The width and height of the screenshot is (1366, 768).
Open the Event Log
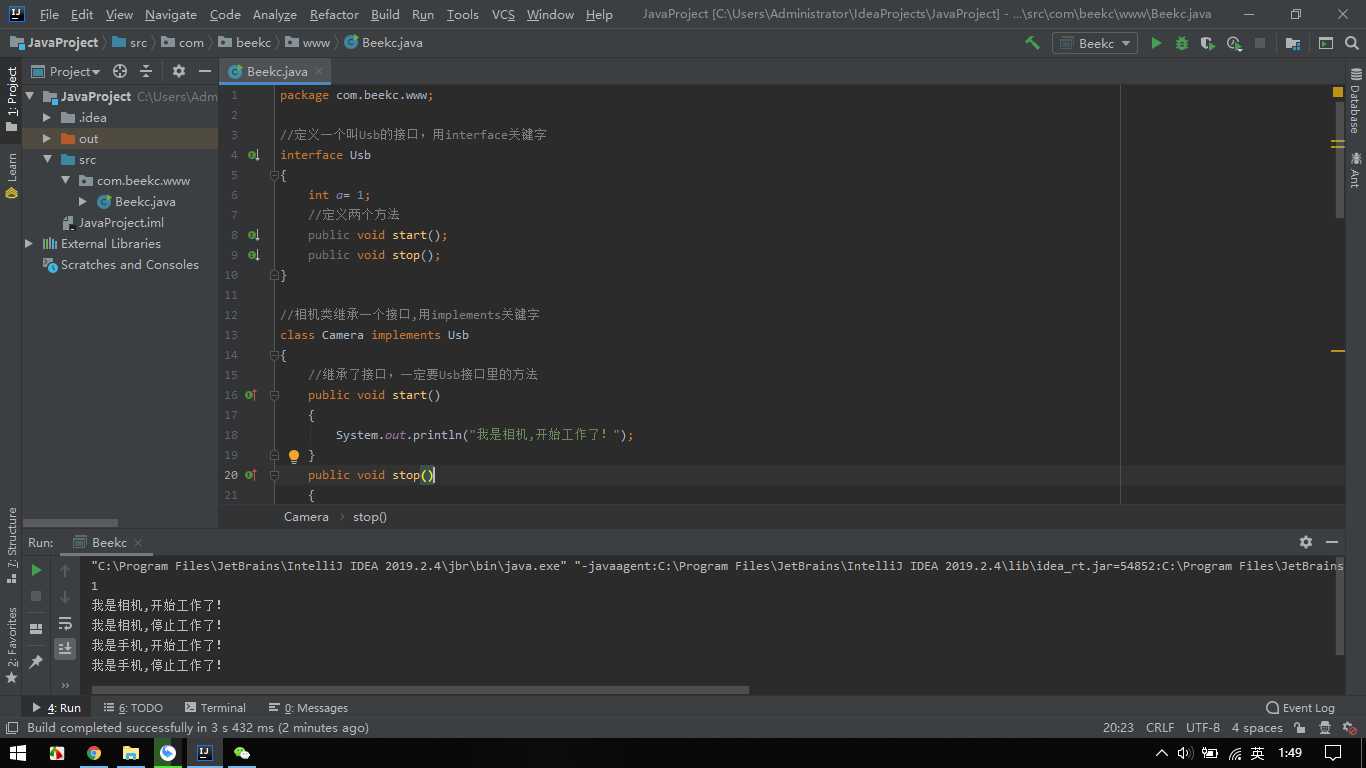[x=1300, y=708]
